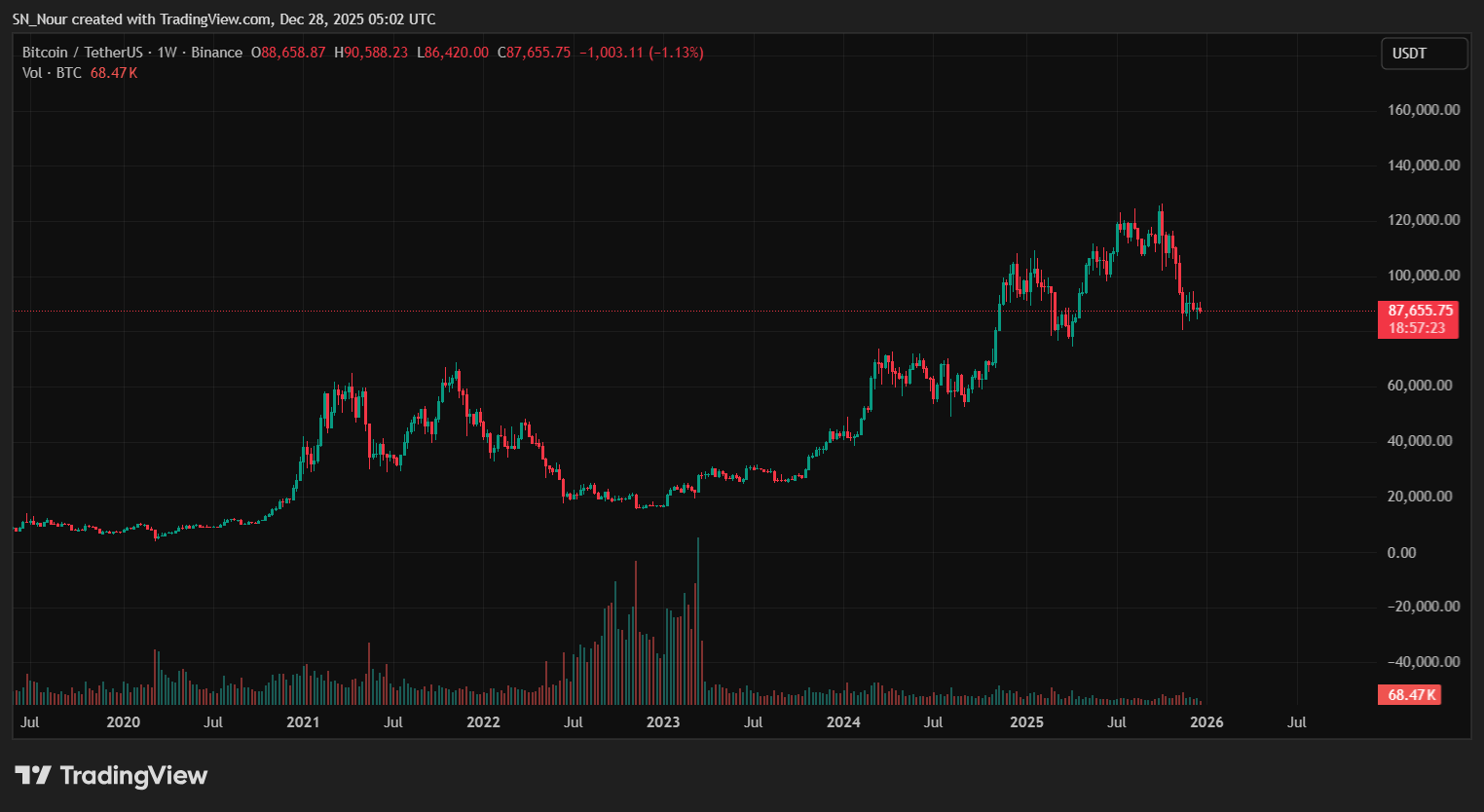Click the 160,000.00 price axis label
The height and width of the screenshot is (812, 1484).
(1423, 110)
